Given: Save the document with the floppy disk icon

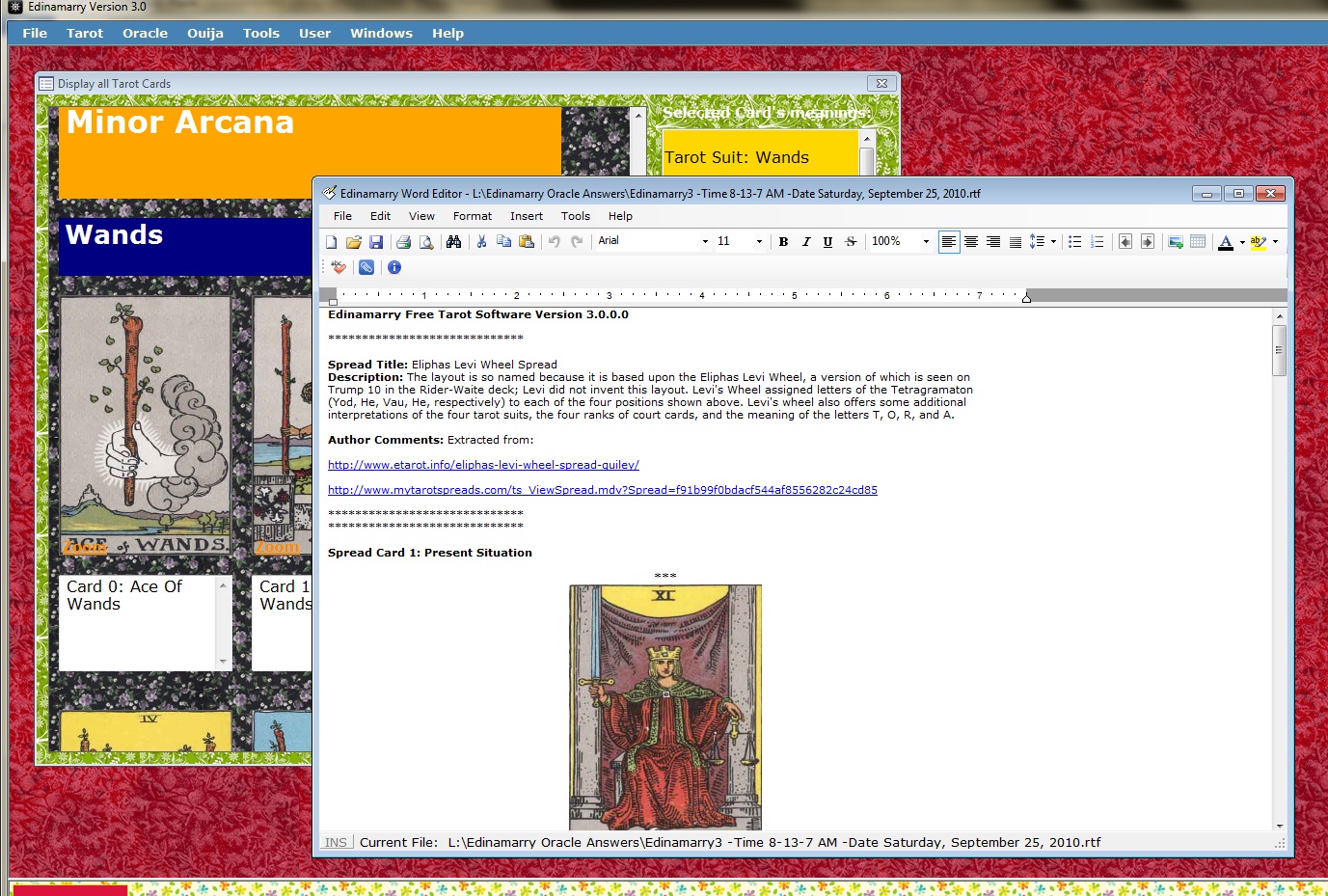Looking at the screenshot, I should [376, 242].
